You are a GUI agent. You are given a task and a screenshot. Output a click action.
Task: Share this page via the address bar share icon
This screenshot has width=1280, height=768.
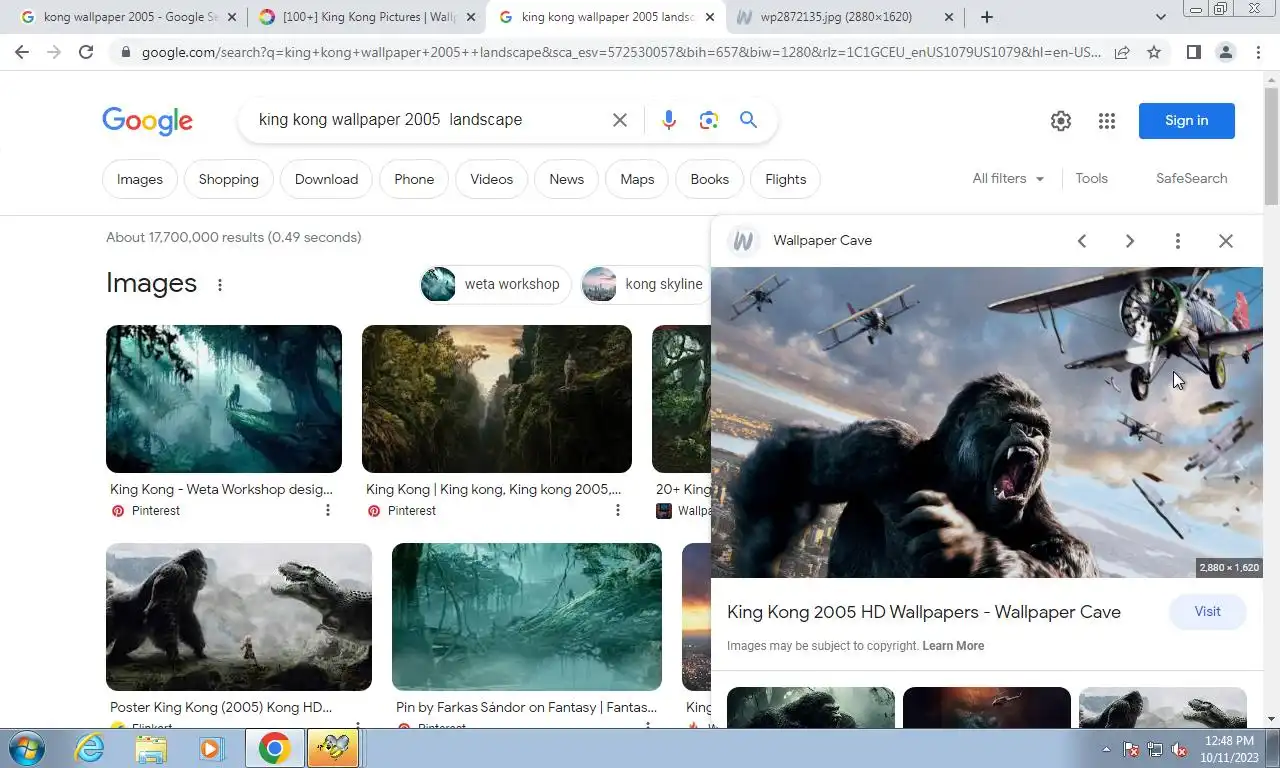pyautogui.click(x=1122, y=52)
